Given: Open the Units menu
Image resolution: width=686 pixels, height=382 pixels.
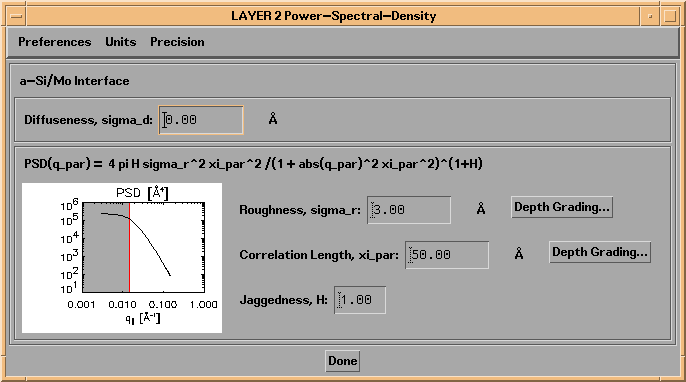Looking at the screenshot, I should pyautogui.click(x=121, y=42).
